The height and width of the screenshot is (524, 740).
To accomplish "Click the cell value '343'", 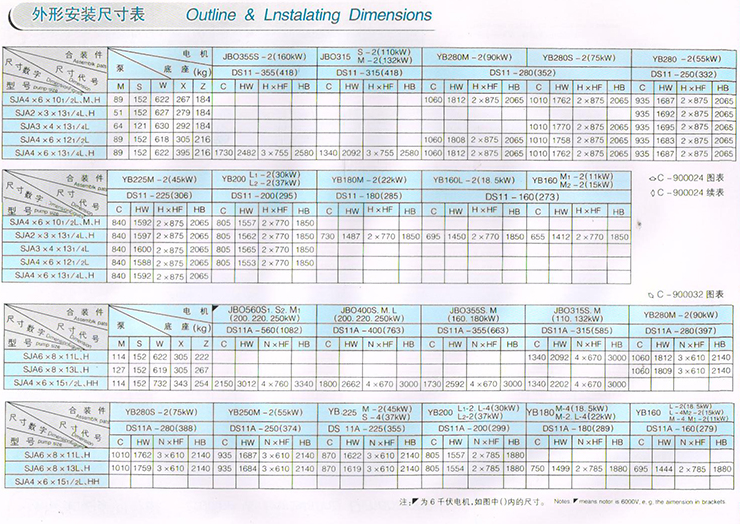I will tap(181, 384).
